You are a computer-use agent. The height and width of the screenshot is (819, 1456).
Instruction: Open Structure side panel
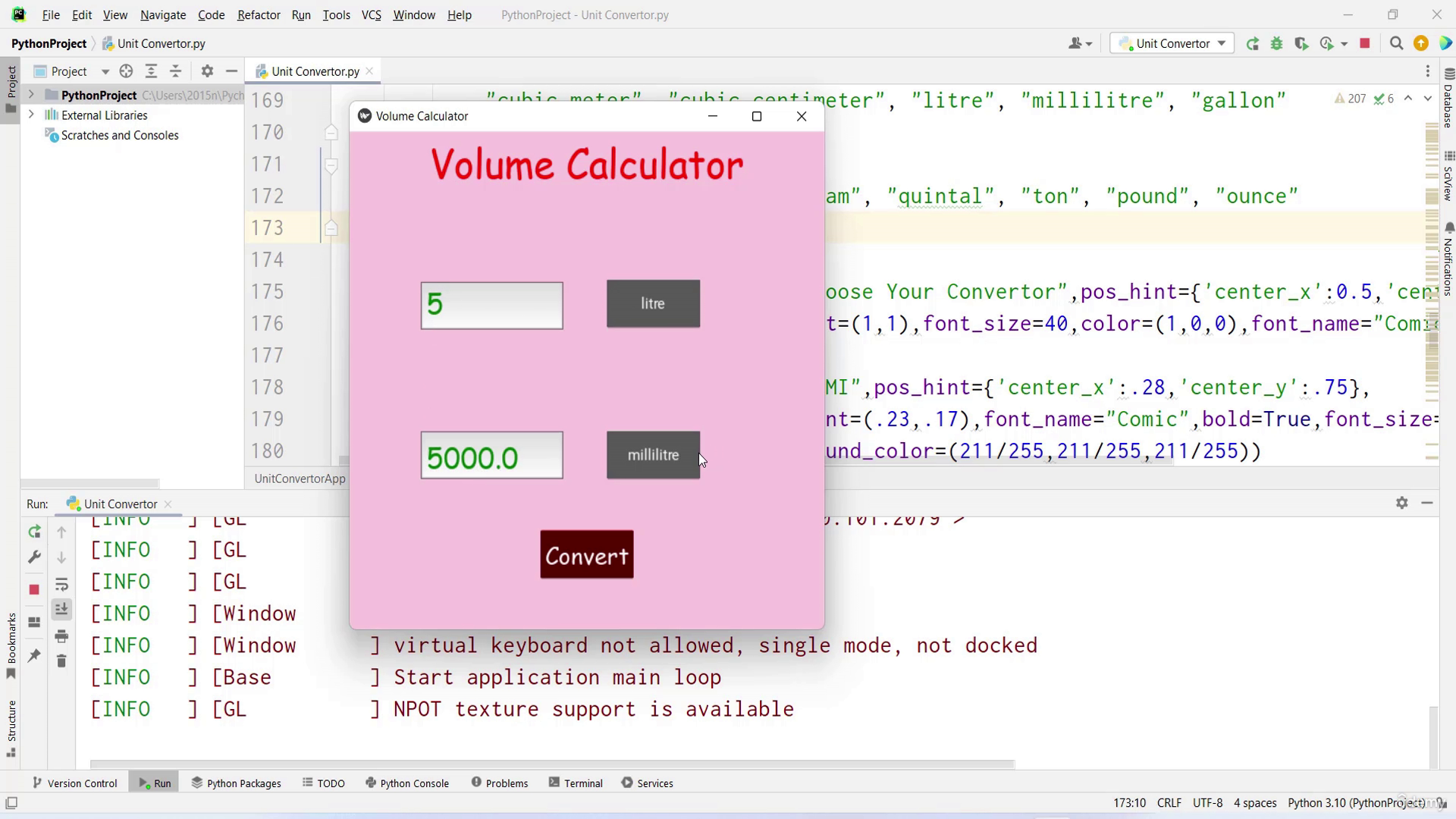point(11,728)
